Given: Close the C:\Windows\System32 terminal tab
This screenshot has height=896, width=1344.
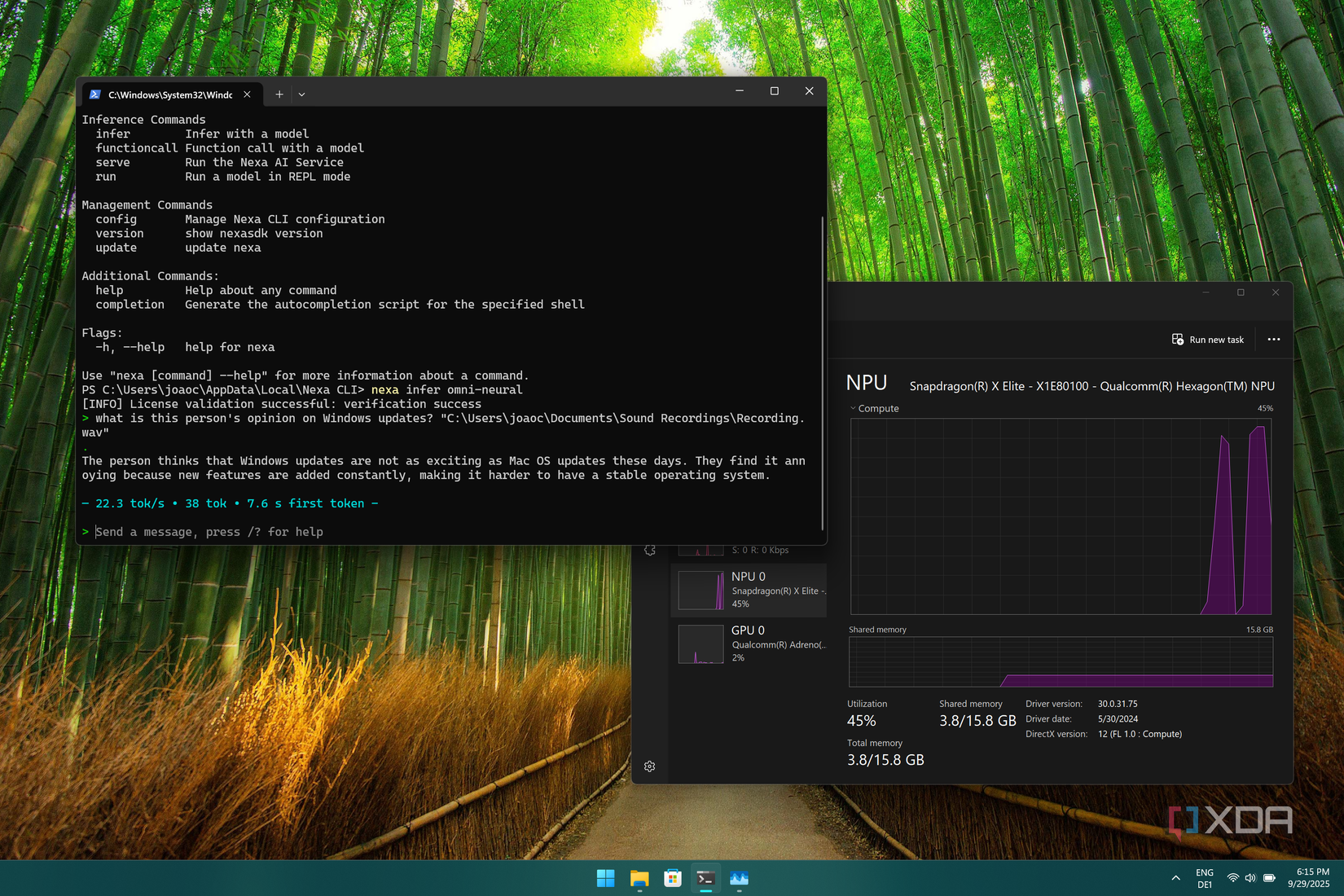Looking at the screenshot, I should [247, 94].
